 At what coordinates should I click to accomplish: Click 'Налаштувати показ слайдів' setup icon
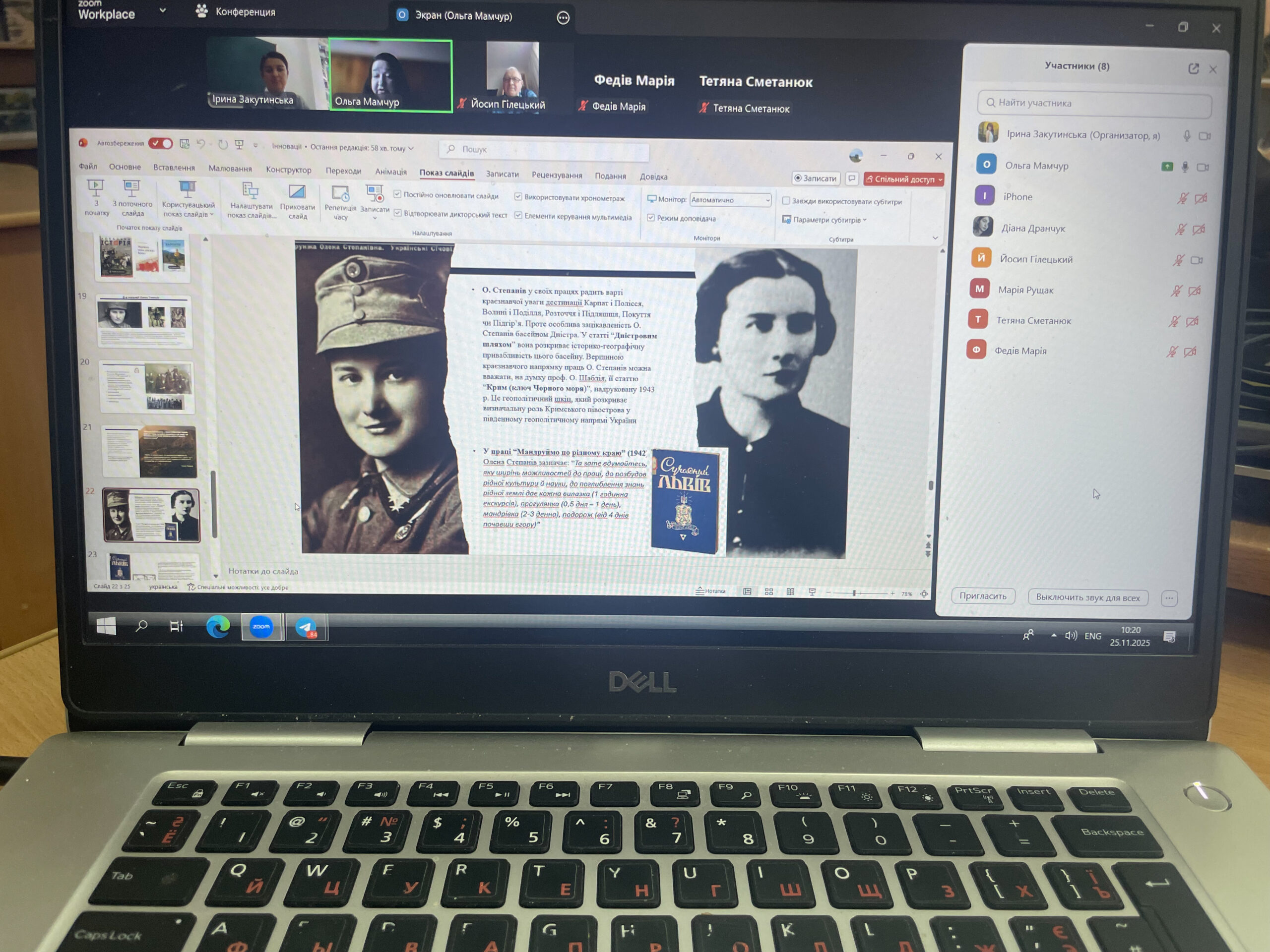point(251,192)
